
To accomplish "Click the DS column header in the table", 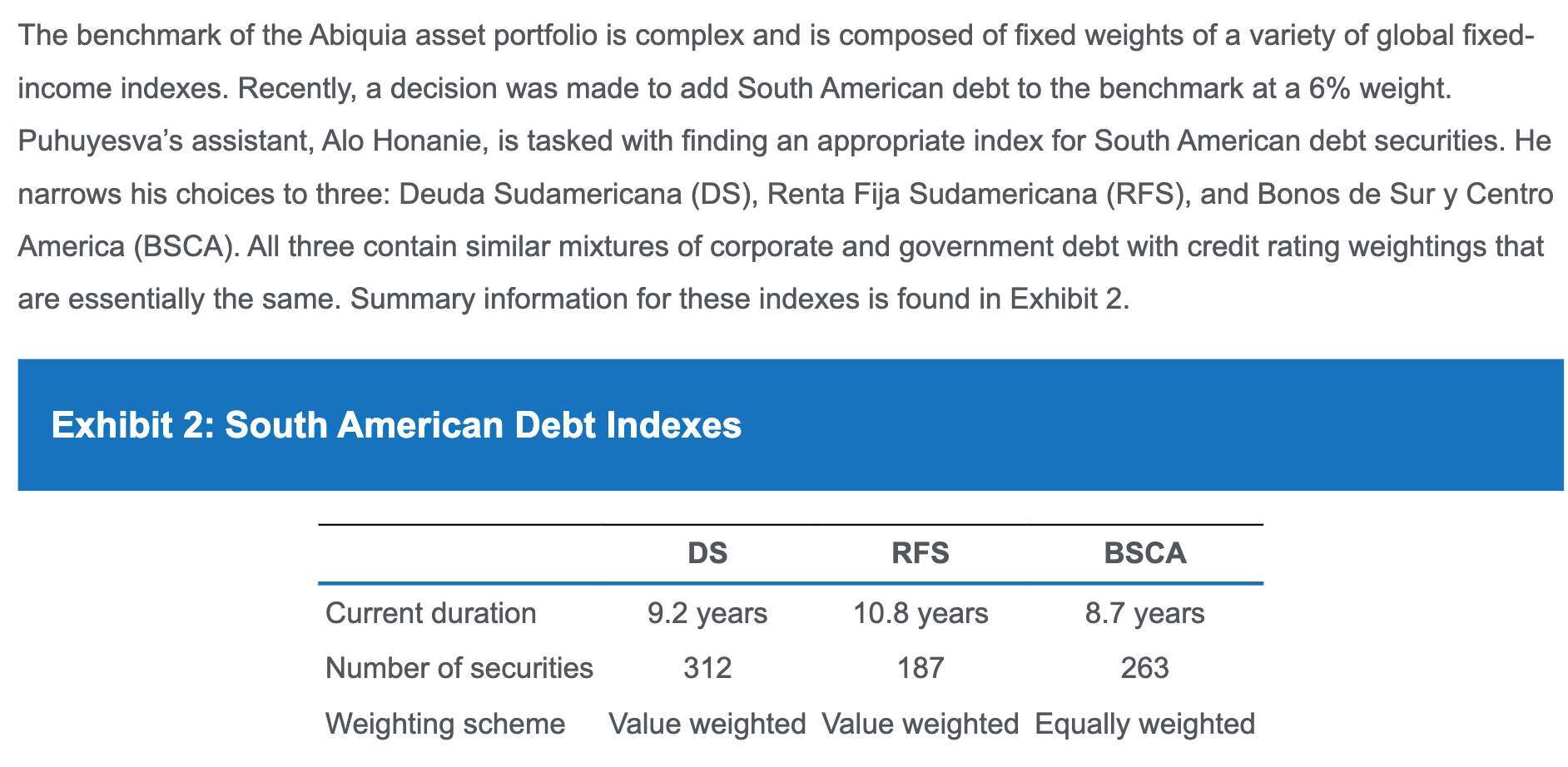I will [x=707, y=553].
